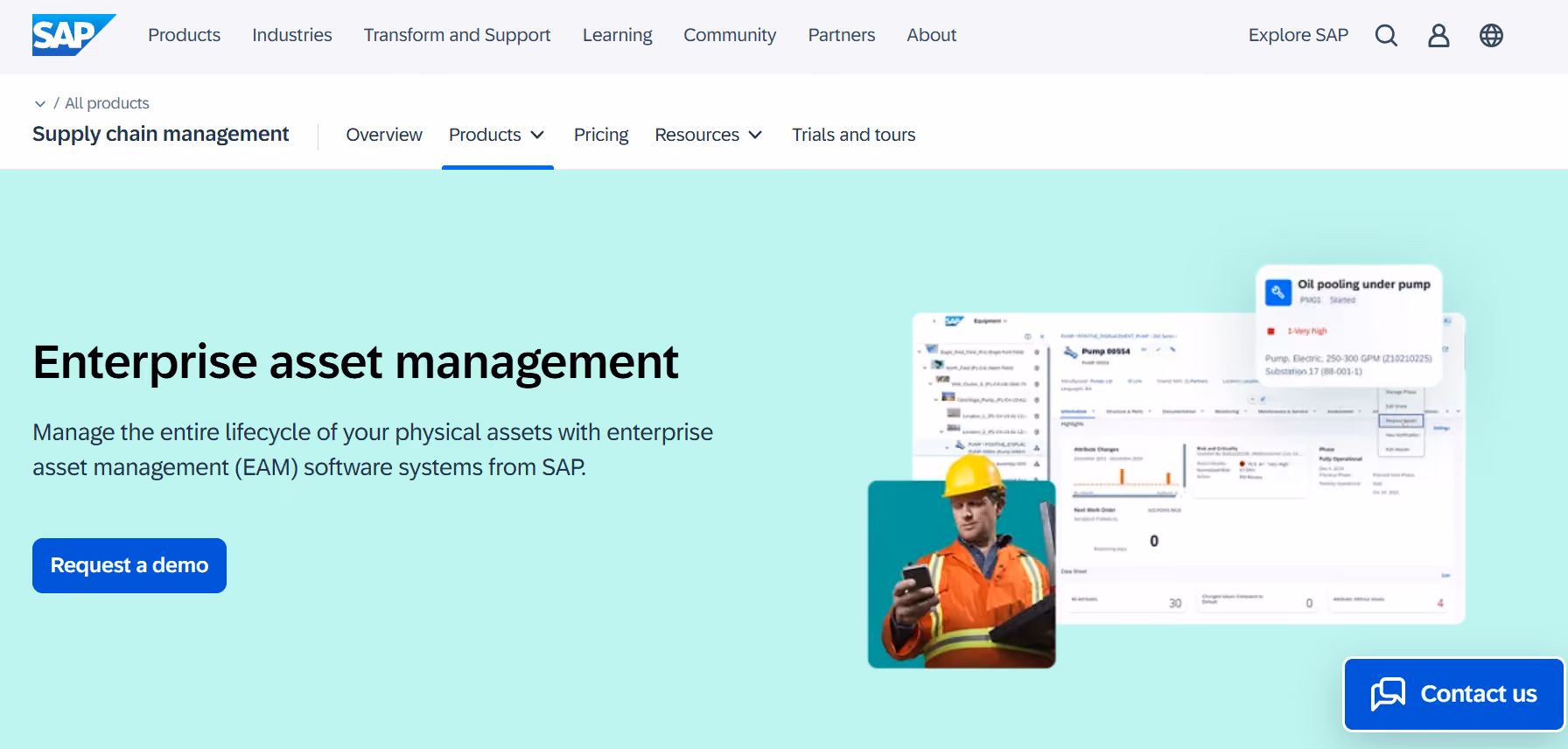Click Explore SAP
Screen dimensions: 1568x749
1298,35
